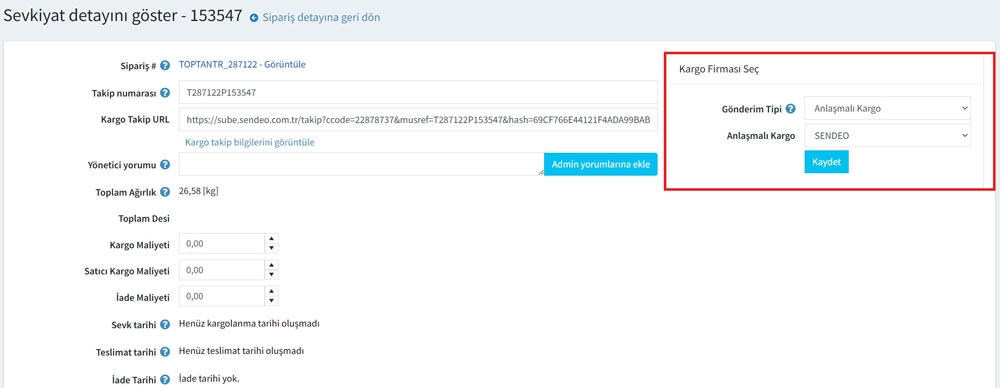Click into the Yönetici yorumu text area

[362, 164]
